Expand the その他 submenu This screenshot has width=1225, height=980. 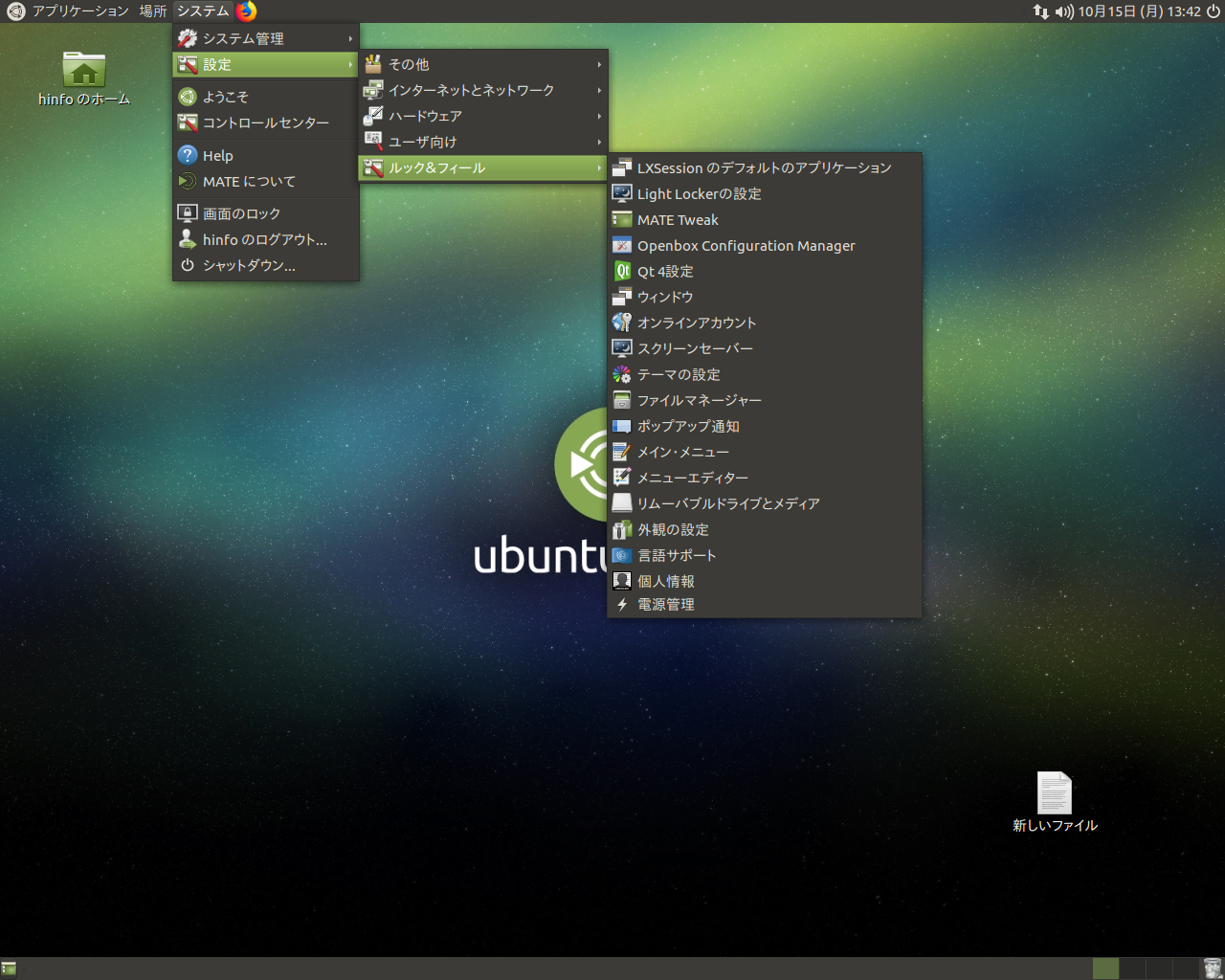tap(483, 64)
